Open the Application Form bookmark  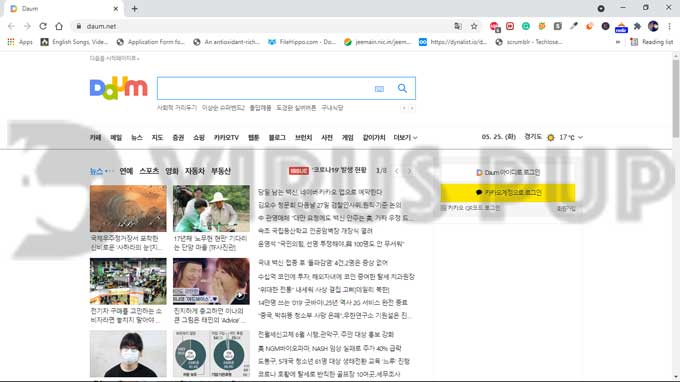click(150, 42)
